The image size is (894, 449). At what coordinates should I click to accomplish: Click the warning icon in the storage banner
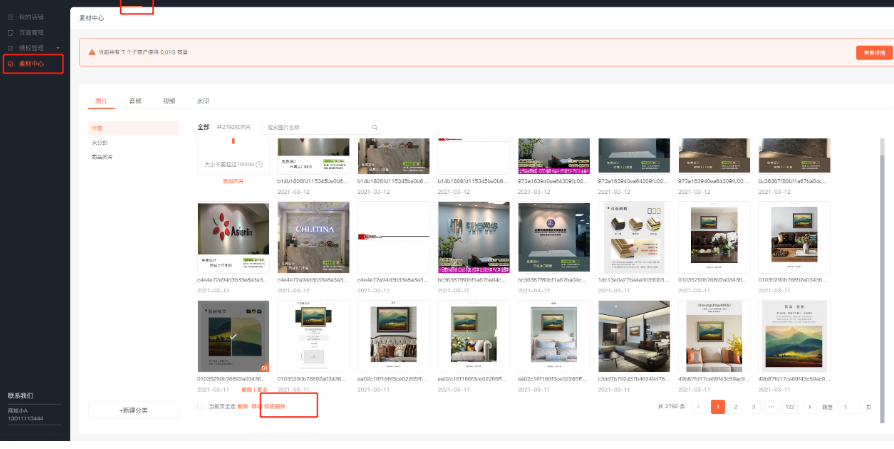(92, 52)
